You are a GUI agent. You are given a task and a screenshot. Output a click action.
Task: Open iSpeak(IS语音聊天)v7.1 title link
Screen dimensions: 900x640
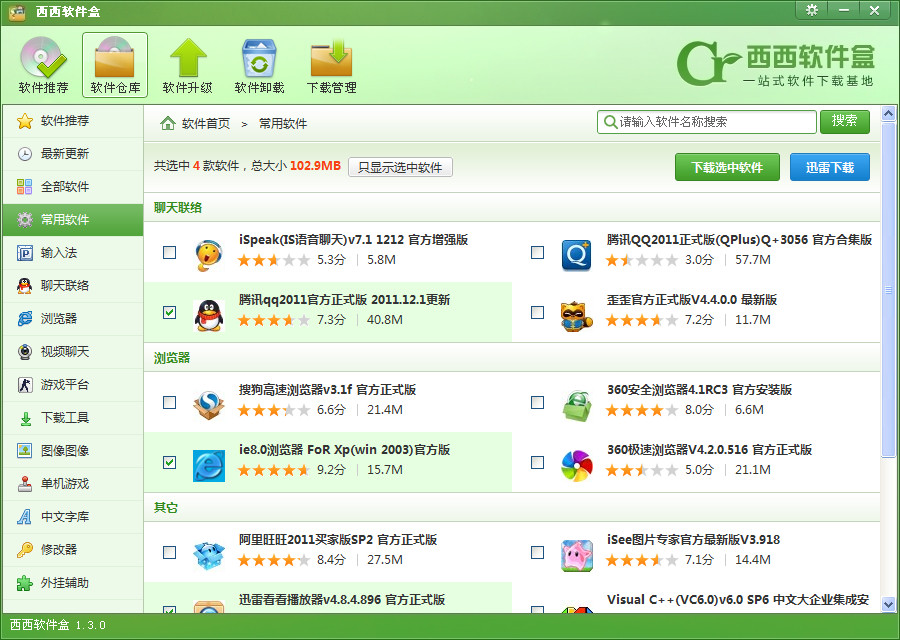coord(354,240)
